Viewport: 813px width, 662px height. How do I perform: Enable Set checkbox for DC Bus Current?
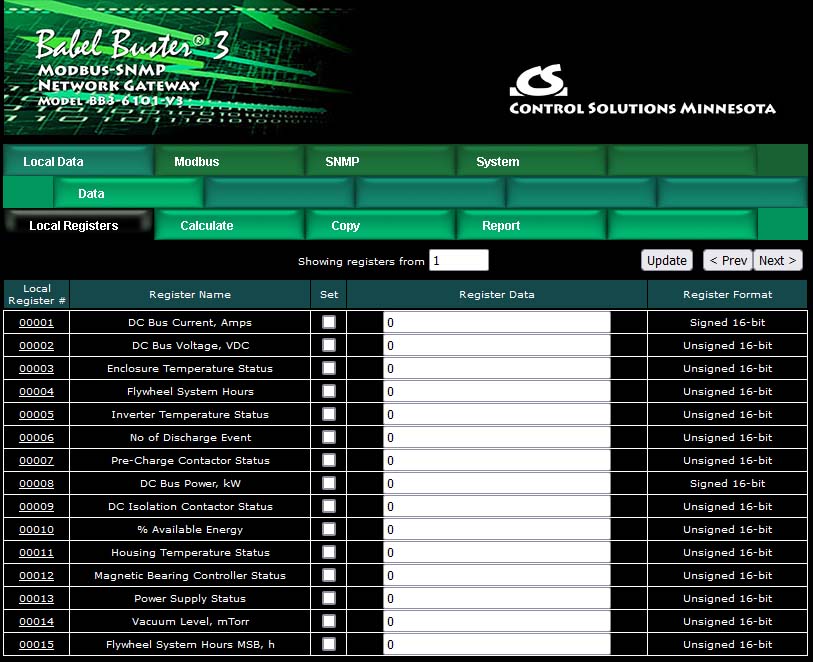click(329, 322)
